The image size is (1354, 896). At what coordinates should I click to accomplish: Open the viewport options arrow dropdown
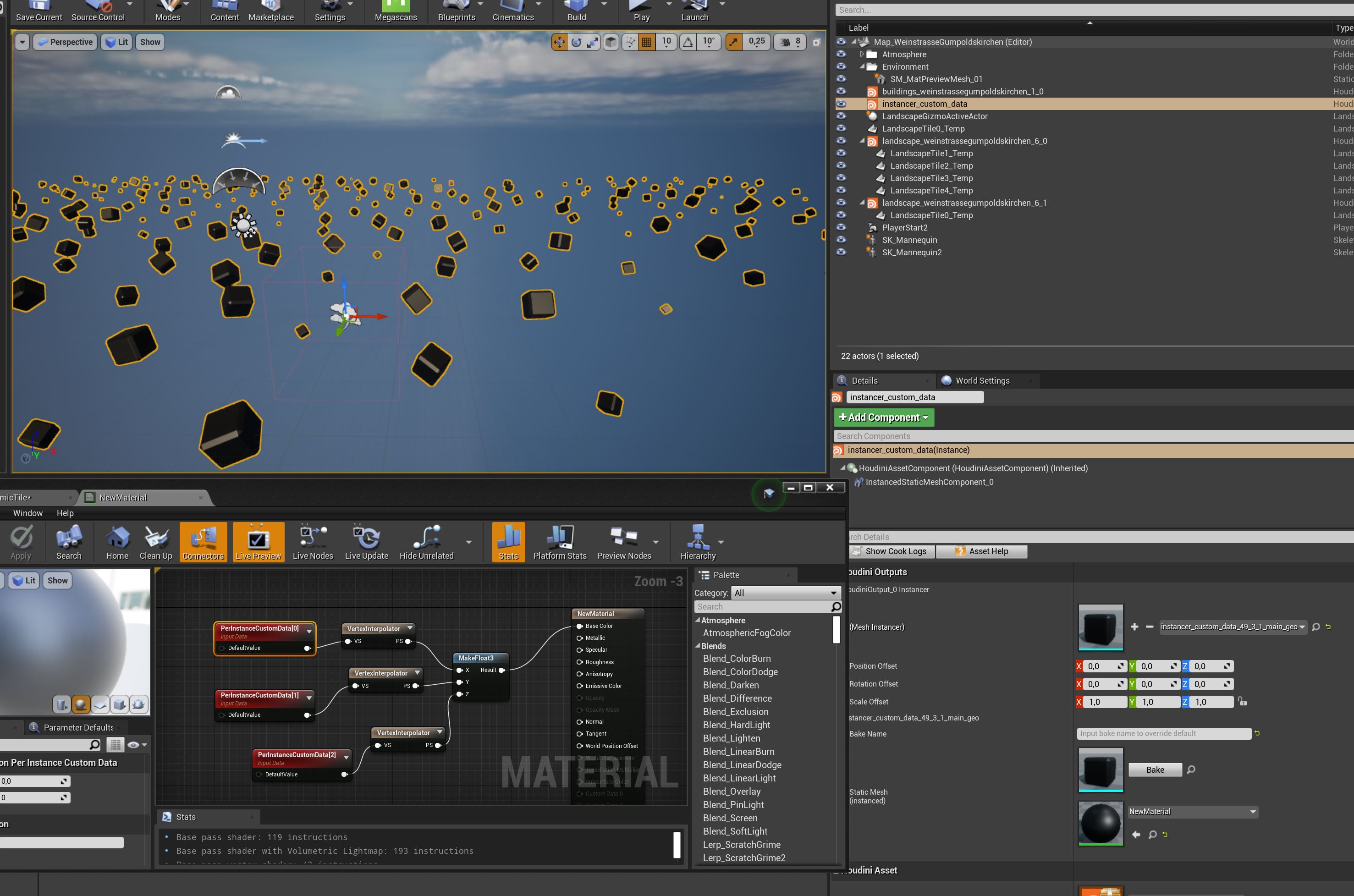click(x=22, y=42)
